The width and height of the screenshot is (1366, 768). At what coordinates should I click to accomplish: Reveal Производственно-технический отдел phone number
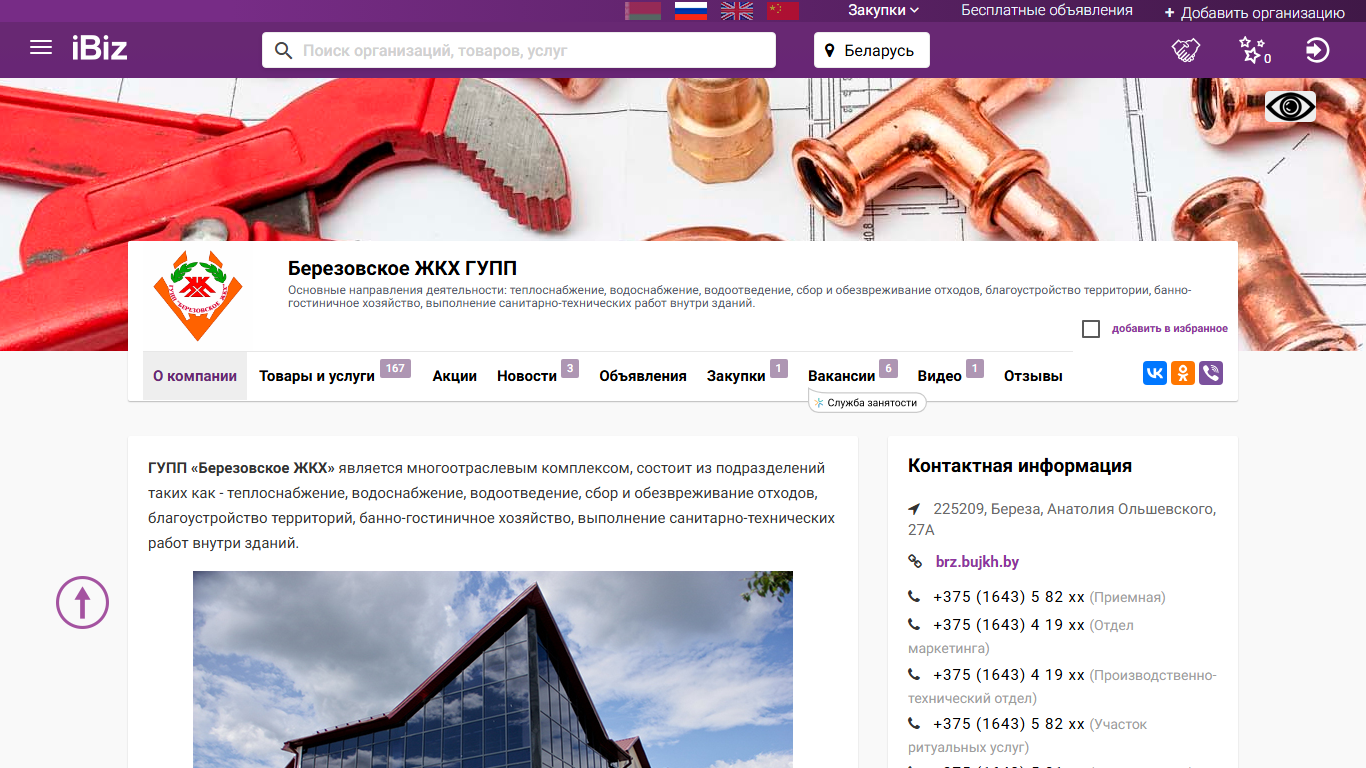point(1009,675)
